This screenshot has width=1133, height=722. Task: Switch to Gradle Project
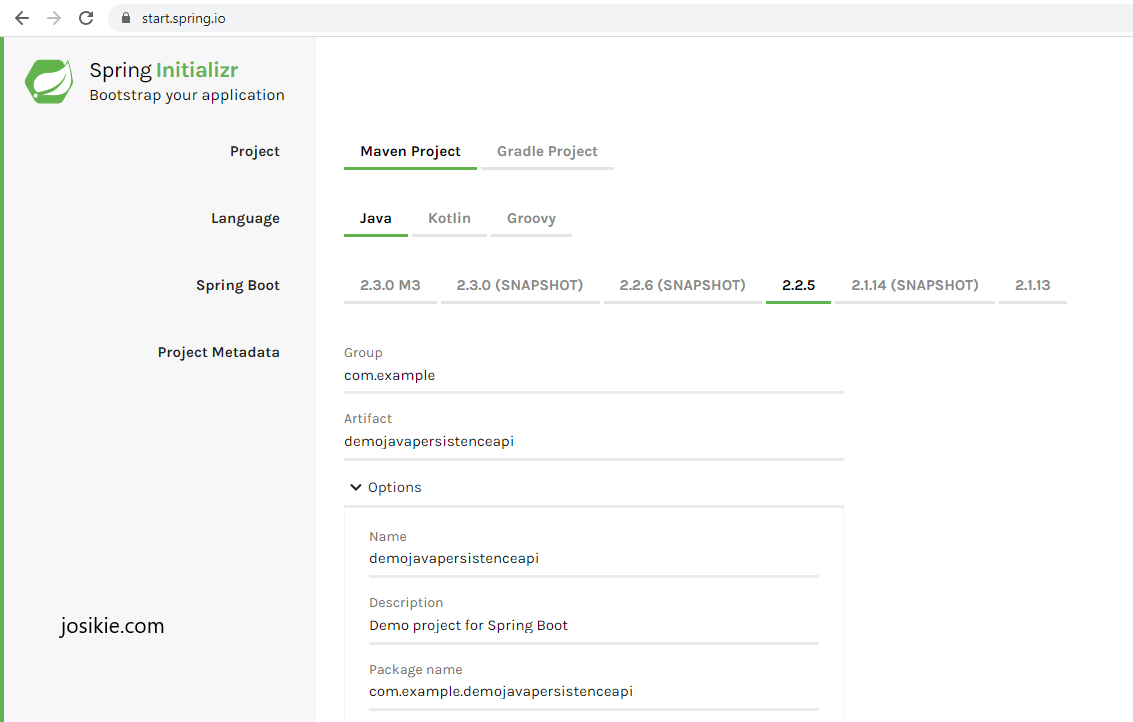pos(547,151)
